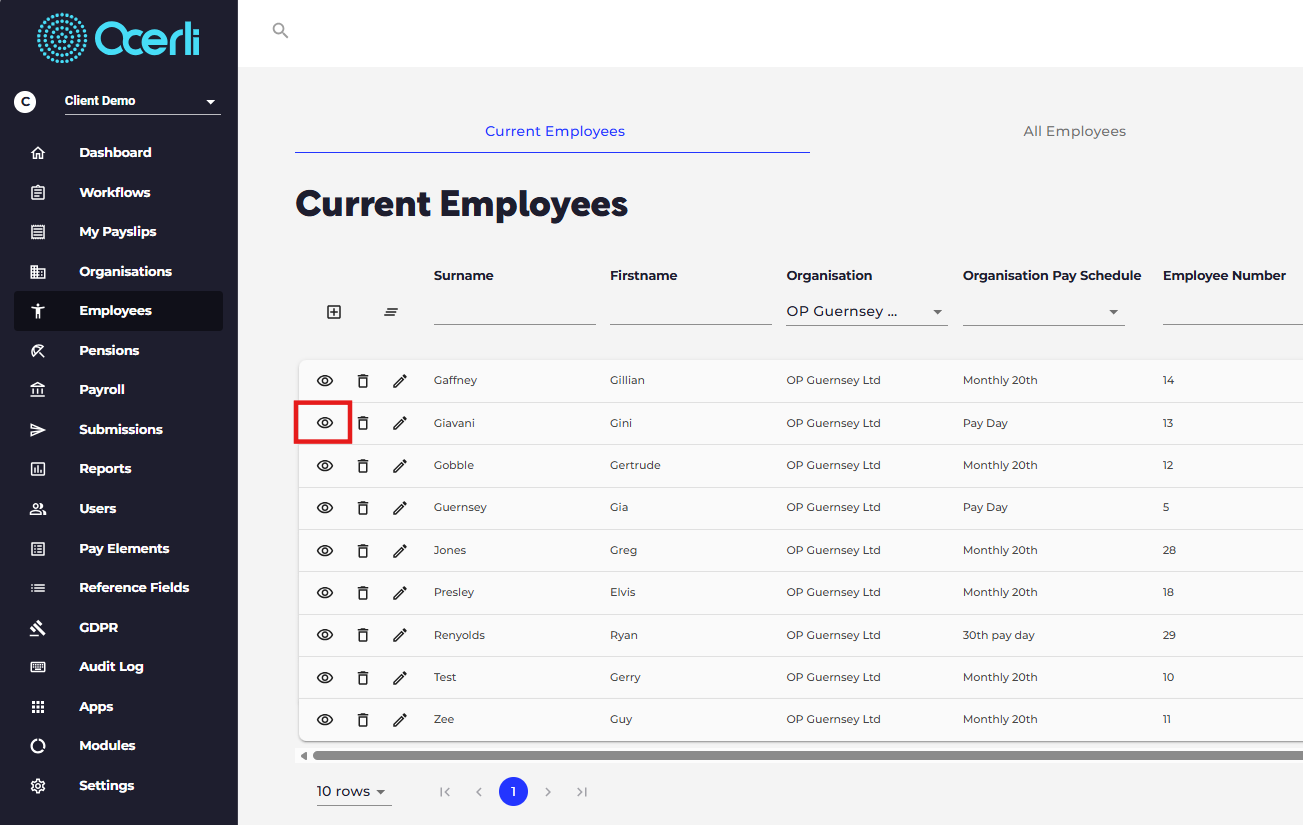Edit the Test Gerry employee
This screenshot has width=1303, height=825.
tap(400, 678)
